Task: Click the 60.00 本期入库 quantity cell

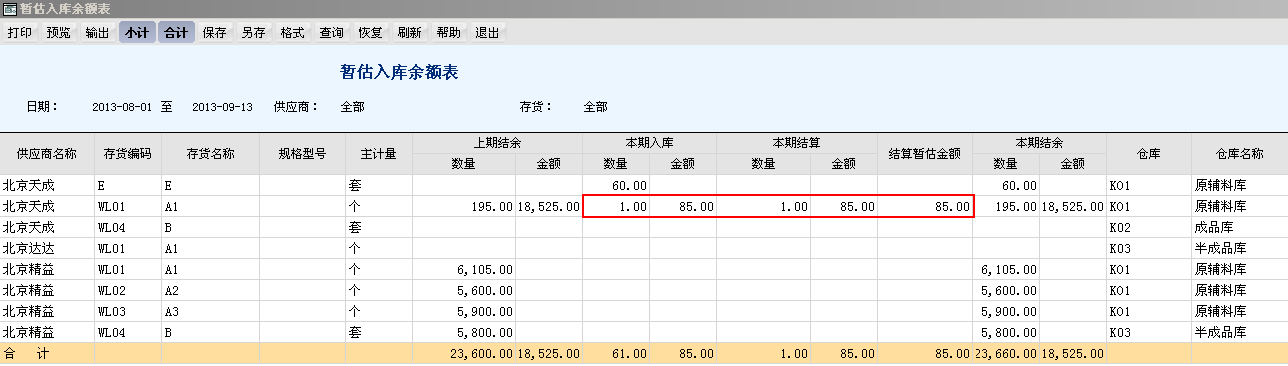Action: pyautogui.click(x=616, y=185)
